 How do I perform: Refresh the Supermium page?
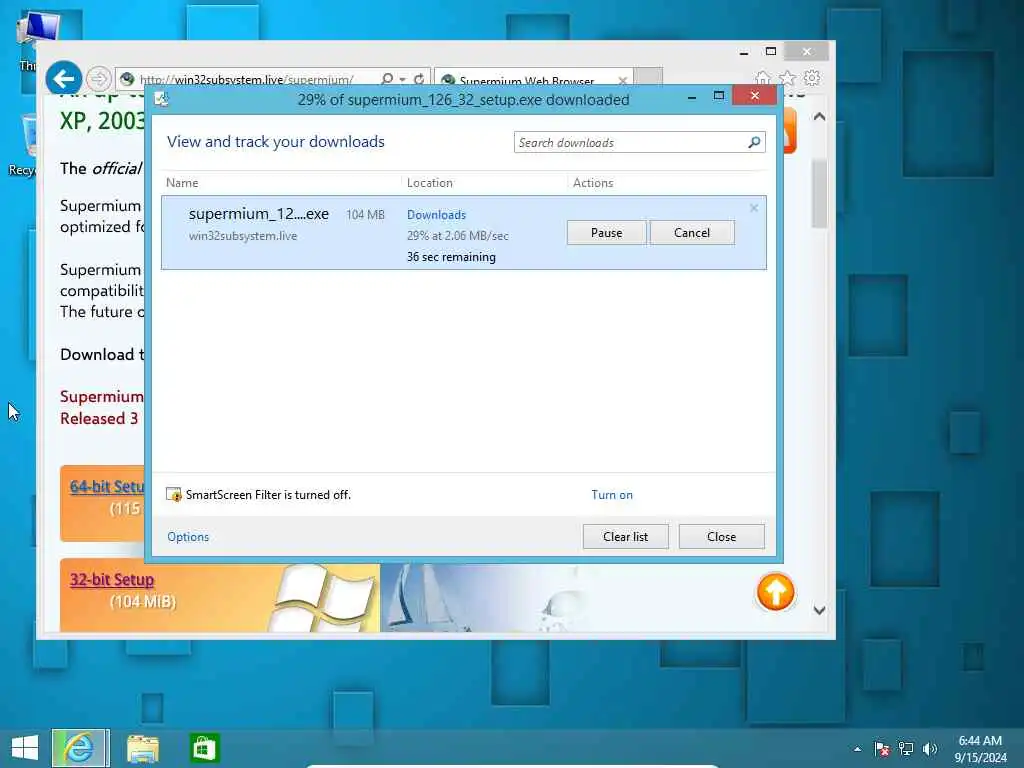(x=419, y=79)
